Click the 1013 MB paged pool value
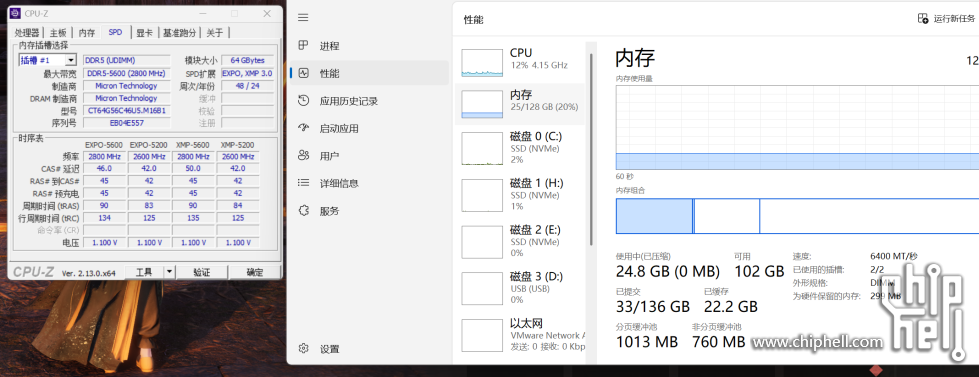 (647, 342)
